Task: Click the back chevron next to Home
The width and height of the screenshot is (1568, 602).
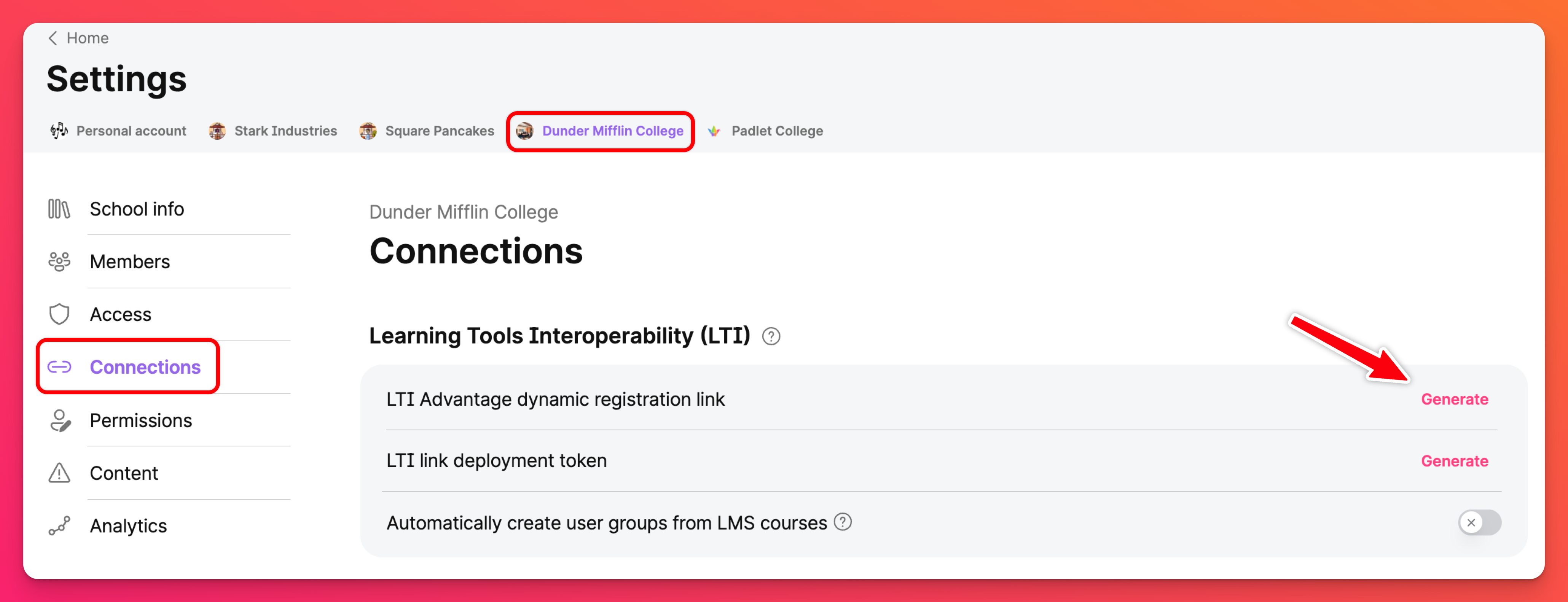Action: coord(53,38)
